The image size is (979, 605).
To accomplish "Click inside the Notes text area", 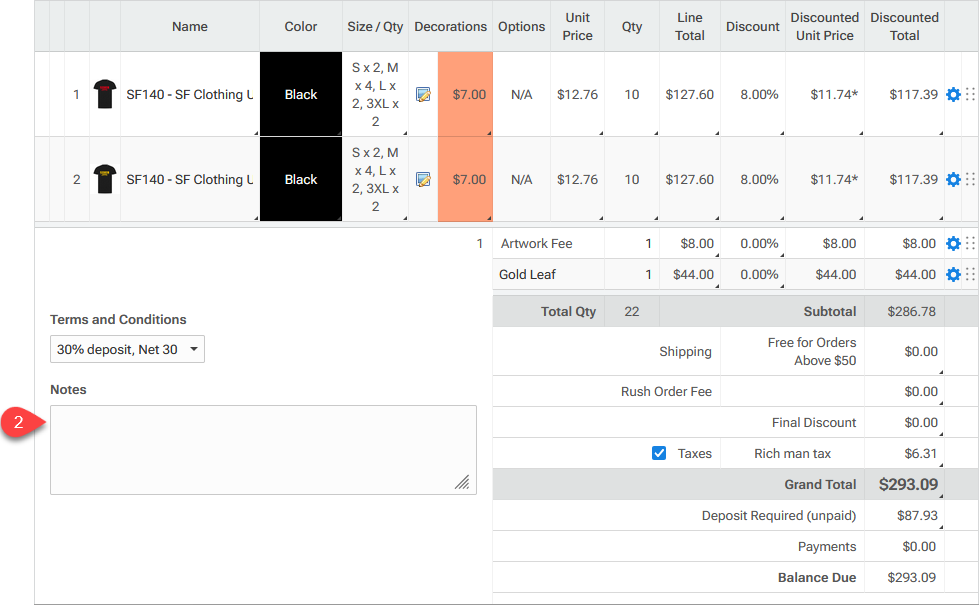I will [x=263, y=450].
